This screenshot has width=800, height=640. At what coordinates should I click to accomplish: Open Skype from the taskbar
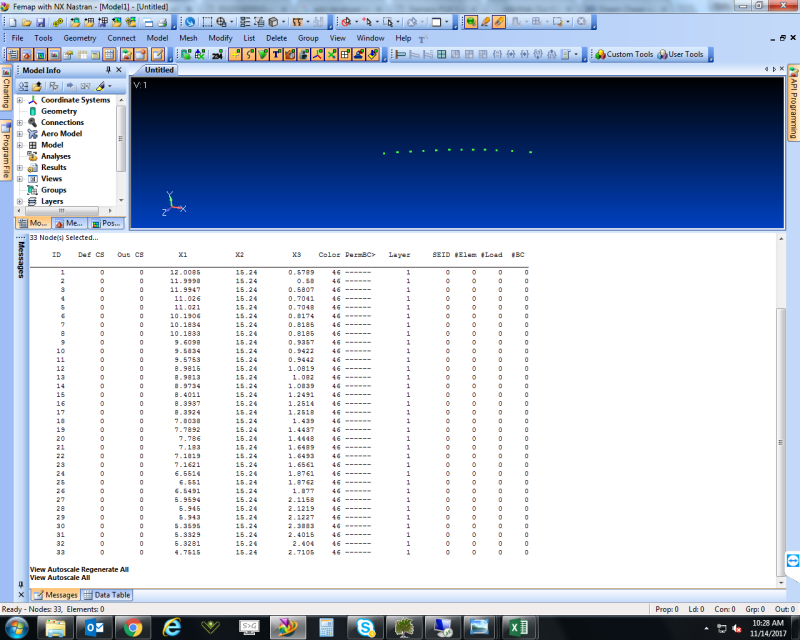(x=365, y=627)
